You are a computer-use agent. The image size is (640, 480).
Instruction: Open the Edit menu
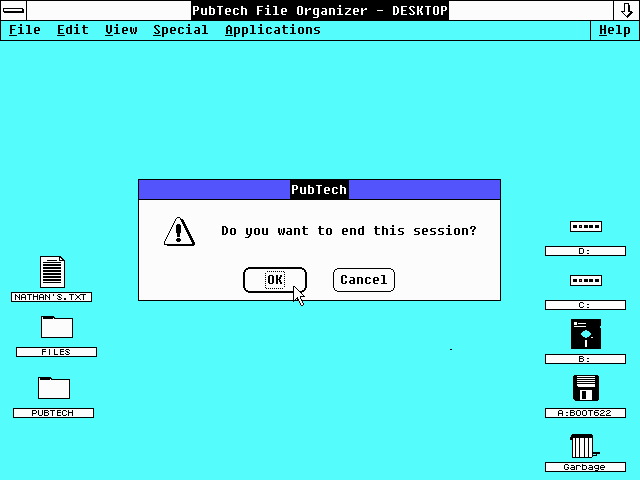coord(73,30)
